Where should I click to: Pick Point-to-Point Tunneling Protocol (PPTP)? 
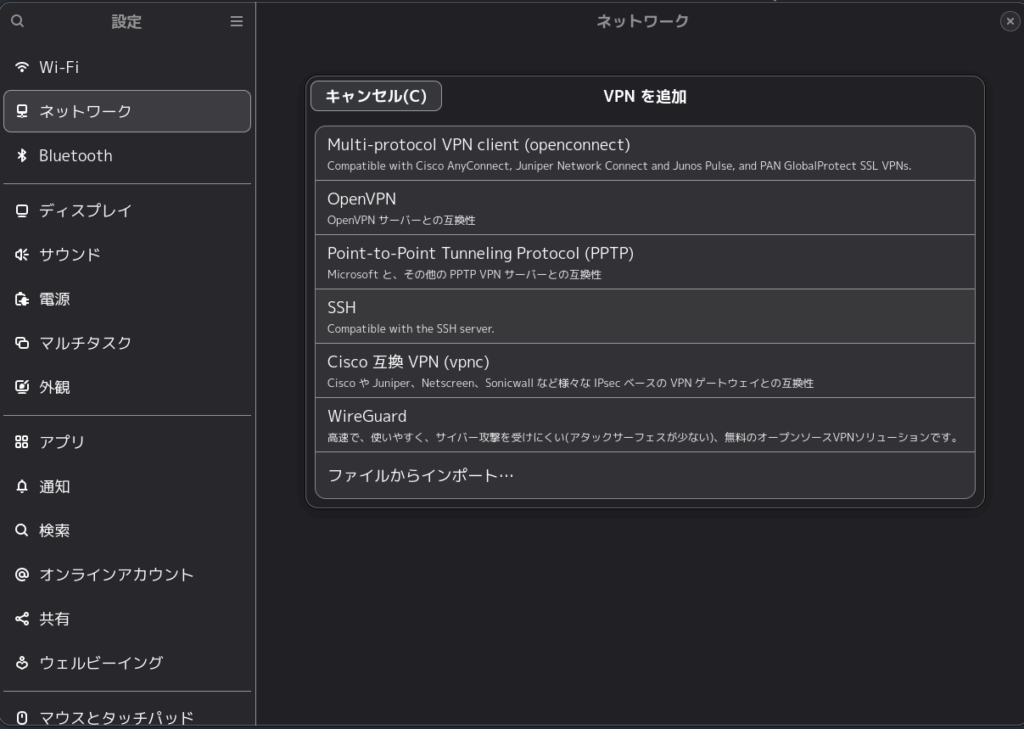[645, 262]
